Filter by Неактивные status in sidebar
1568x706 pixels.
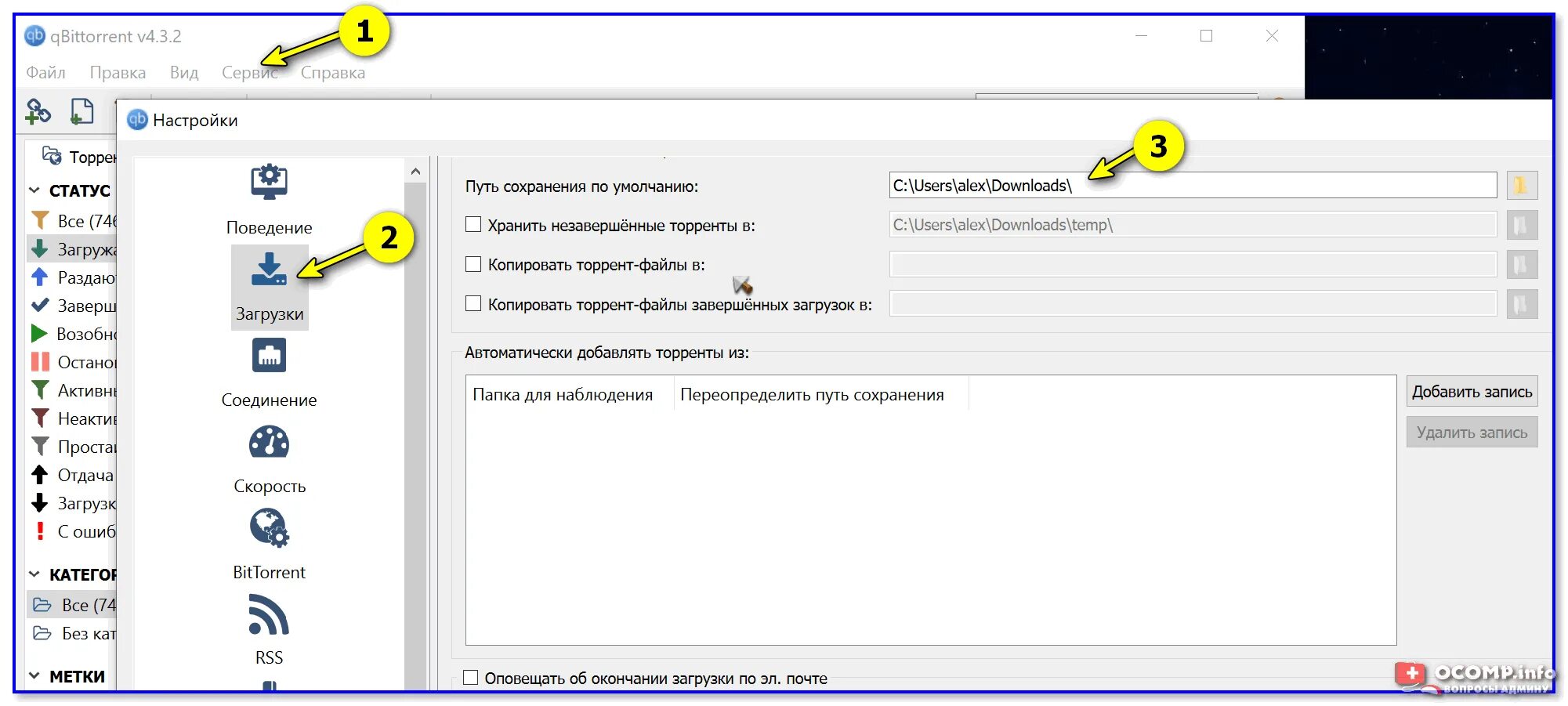pyautogui.click(x=73, y=418)
